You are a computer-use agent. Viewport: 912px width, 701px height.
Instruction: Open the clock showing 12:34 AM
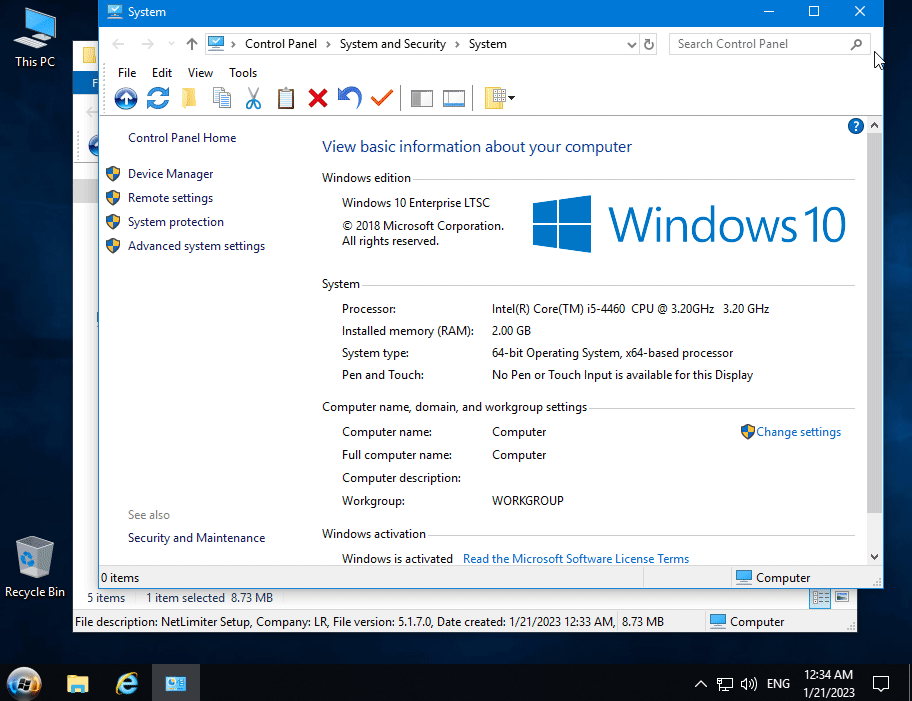point(829,683)
